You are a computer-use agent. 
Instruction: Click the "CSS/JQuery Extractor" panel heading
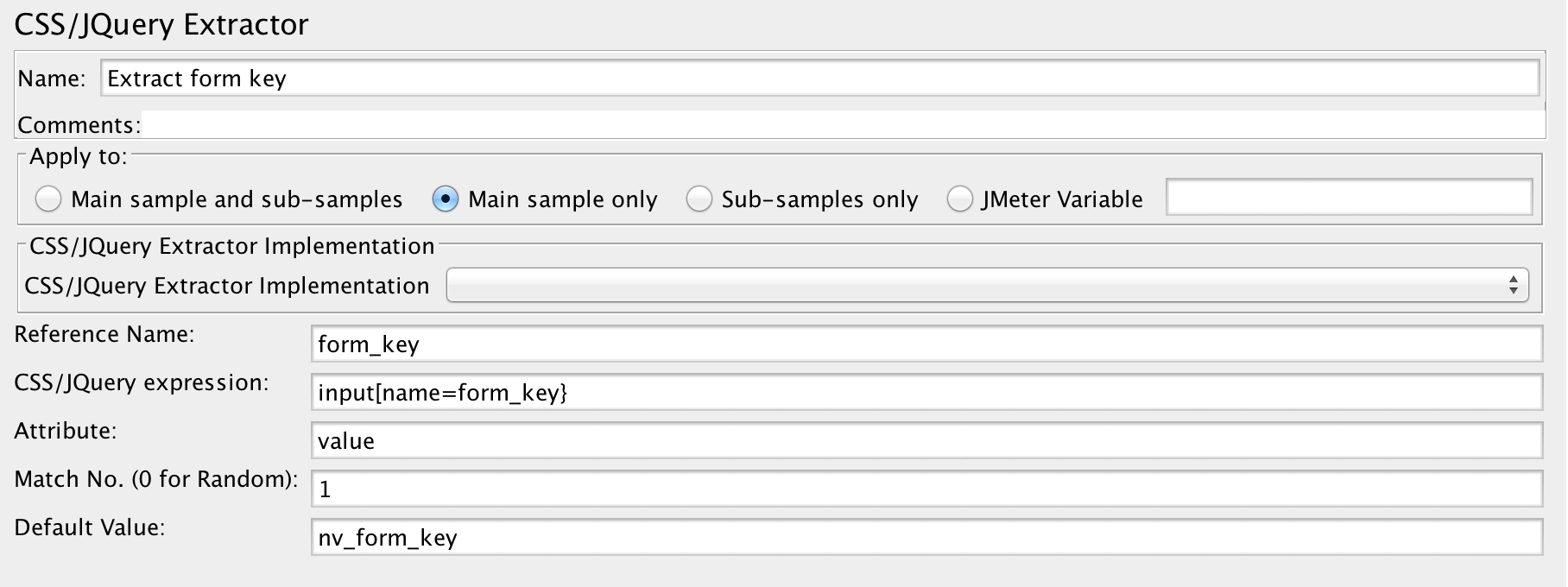[161, 24]
